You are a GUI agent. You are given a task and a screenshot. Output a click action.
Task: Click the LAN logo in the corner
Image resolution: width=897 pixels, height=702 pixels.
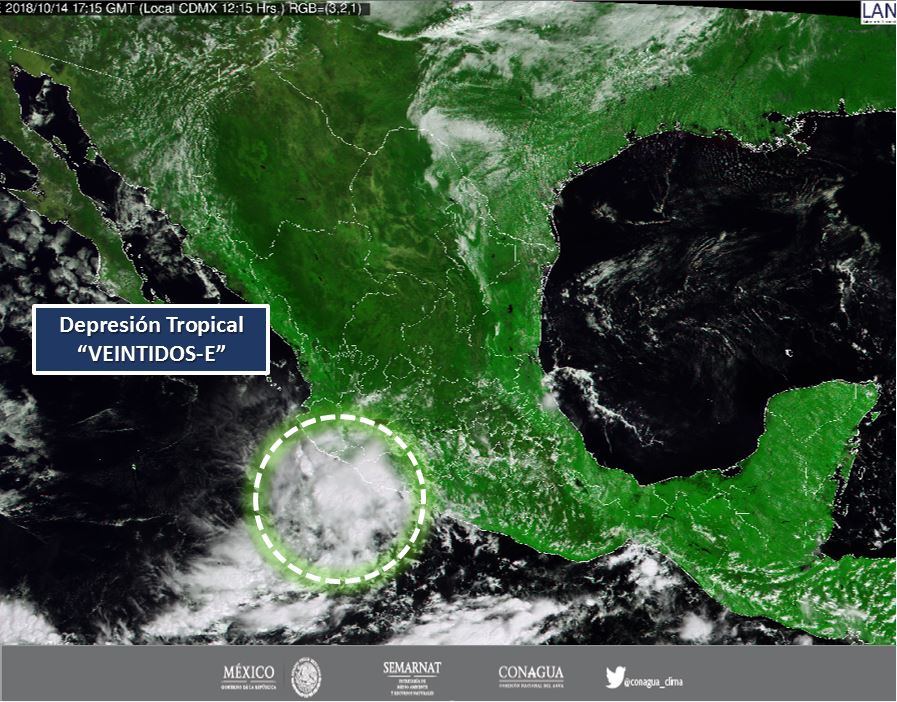click(x=878, y=10)
